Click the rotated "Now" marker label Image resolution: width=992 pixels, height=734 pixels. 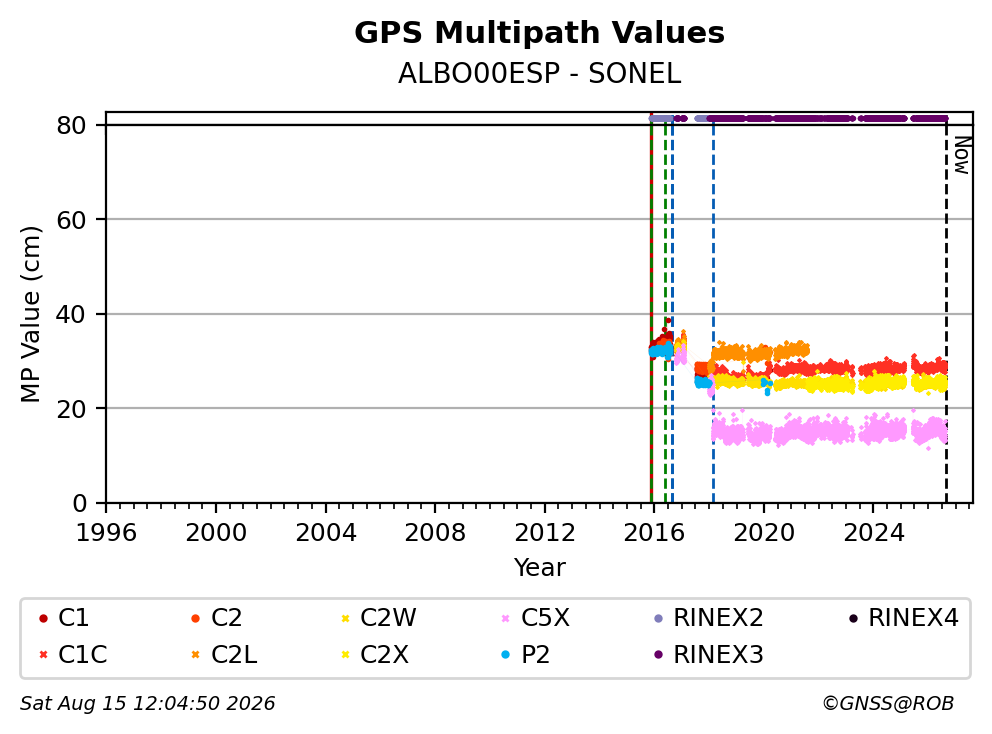[x=962, y=156]
